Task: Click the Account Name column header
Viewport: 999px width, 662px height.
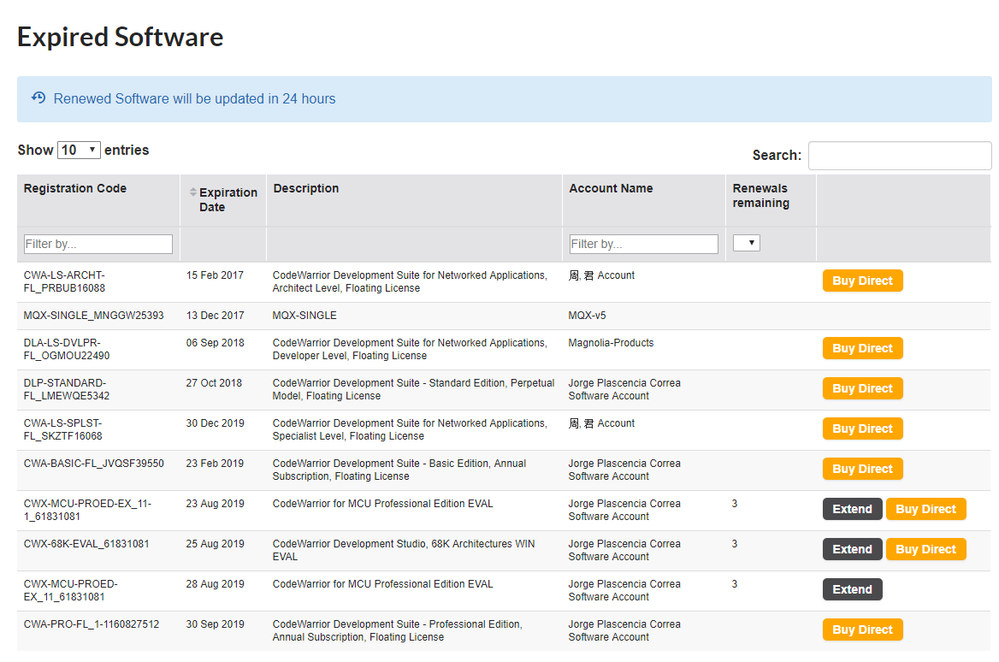Action: [610, 188]
